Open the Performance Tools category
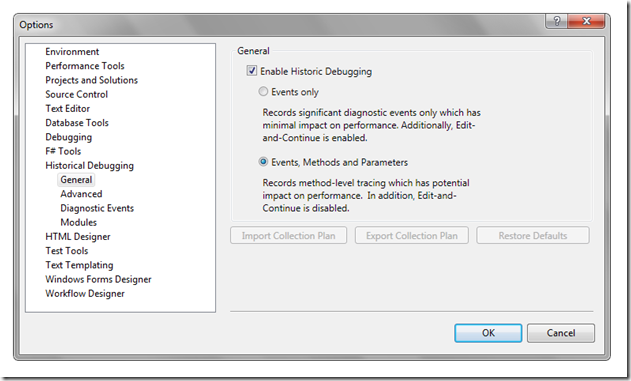This screenshot has width=631, height=381. tap(85, 66)
